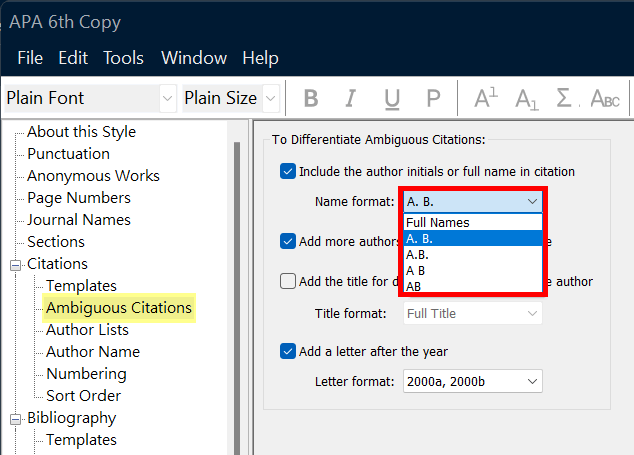
Task: Toggle Add more authors checkbox
Action: (x=287, y=241)
